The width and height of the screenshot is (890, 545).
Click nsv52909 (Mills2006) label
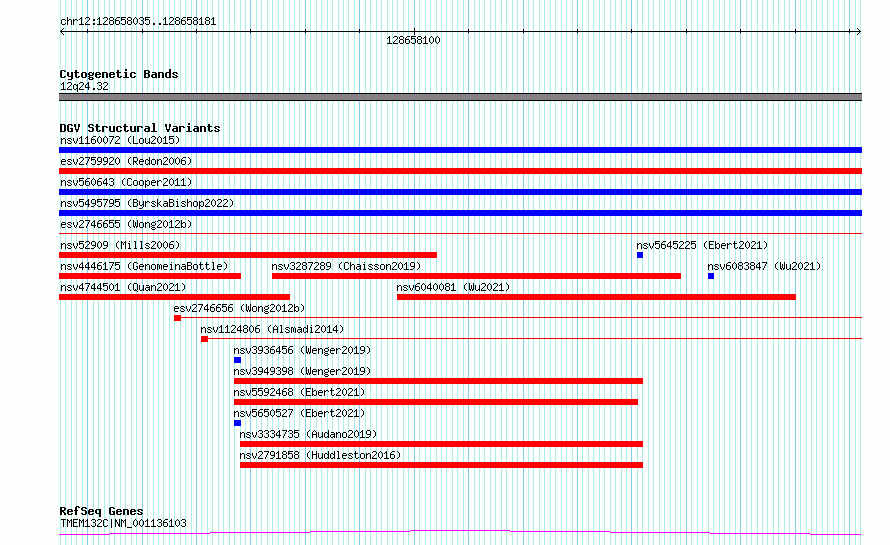[120, 245]
